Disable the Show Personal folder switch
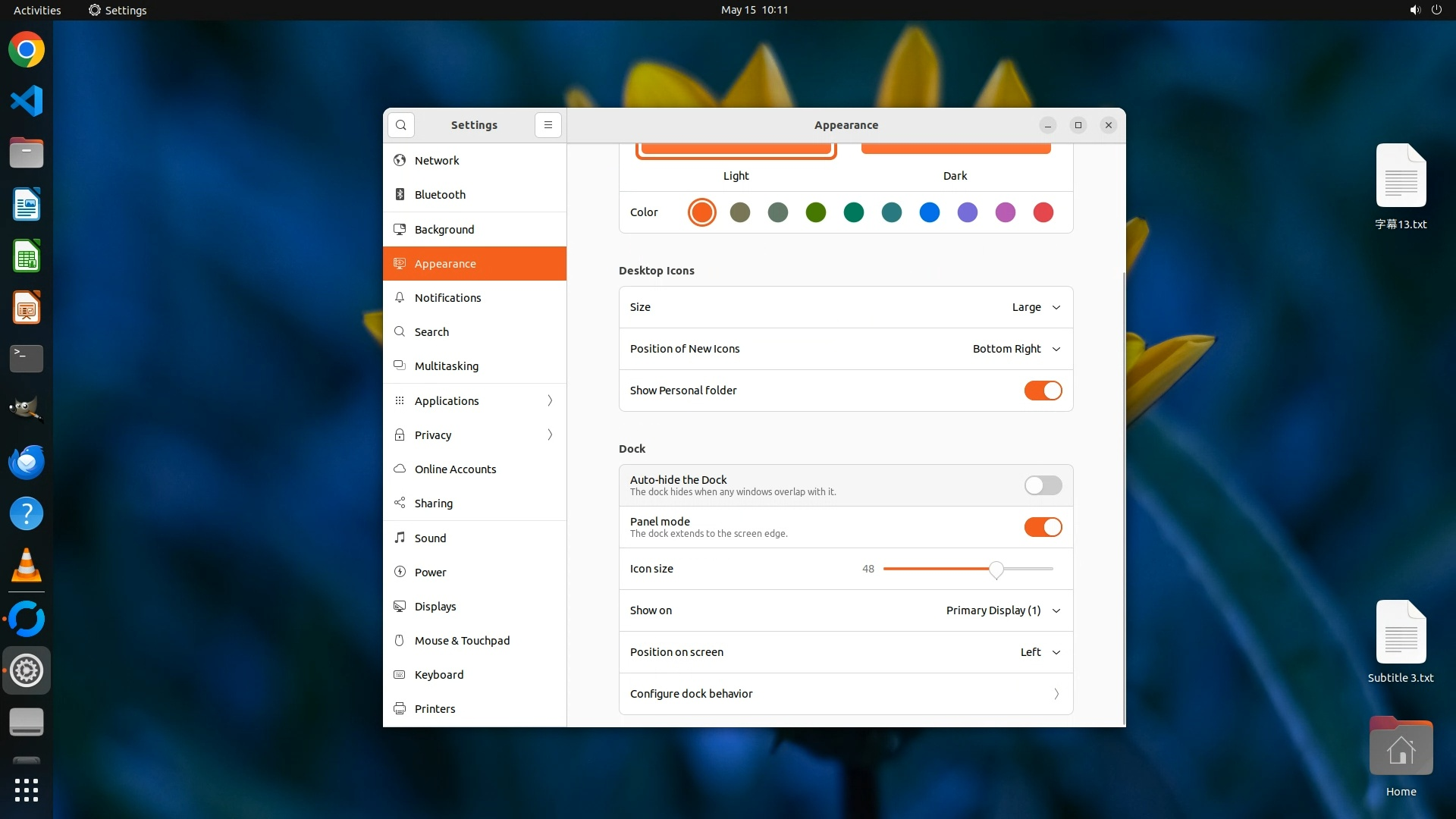 point(1043,391)
